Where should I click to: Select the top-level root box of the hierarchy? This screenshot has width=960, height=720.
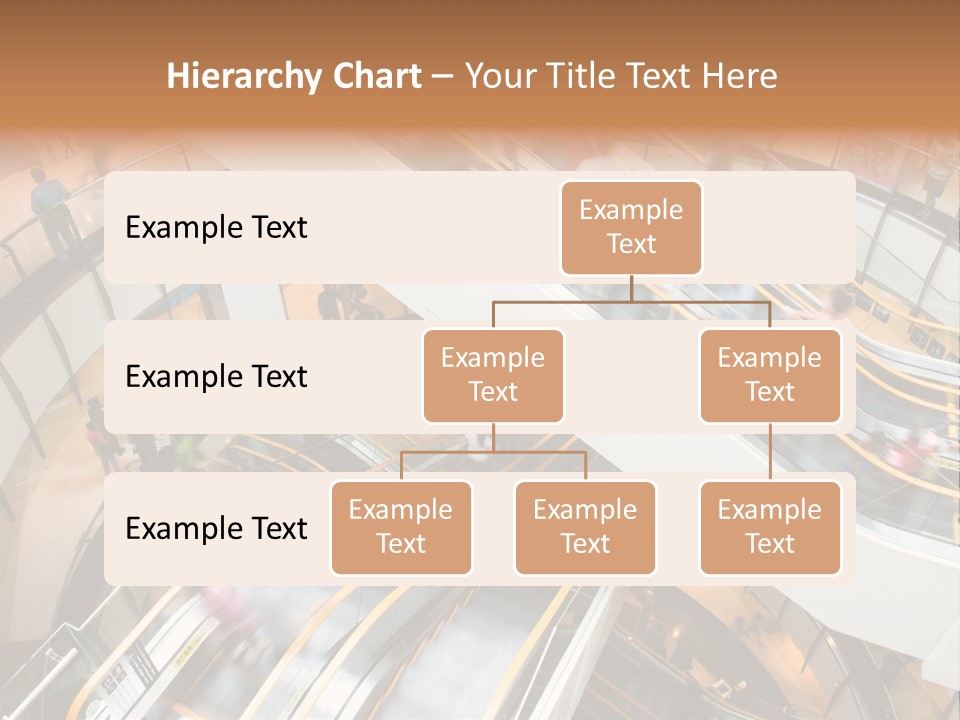[x=631, y=227]
